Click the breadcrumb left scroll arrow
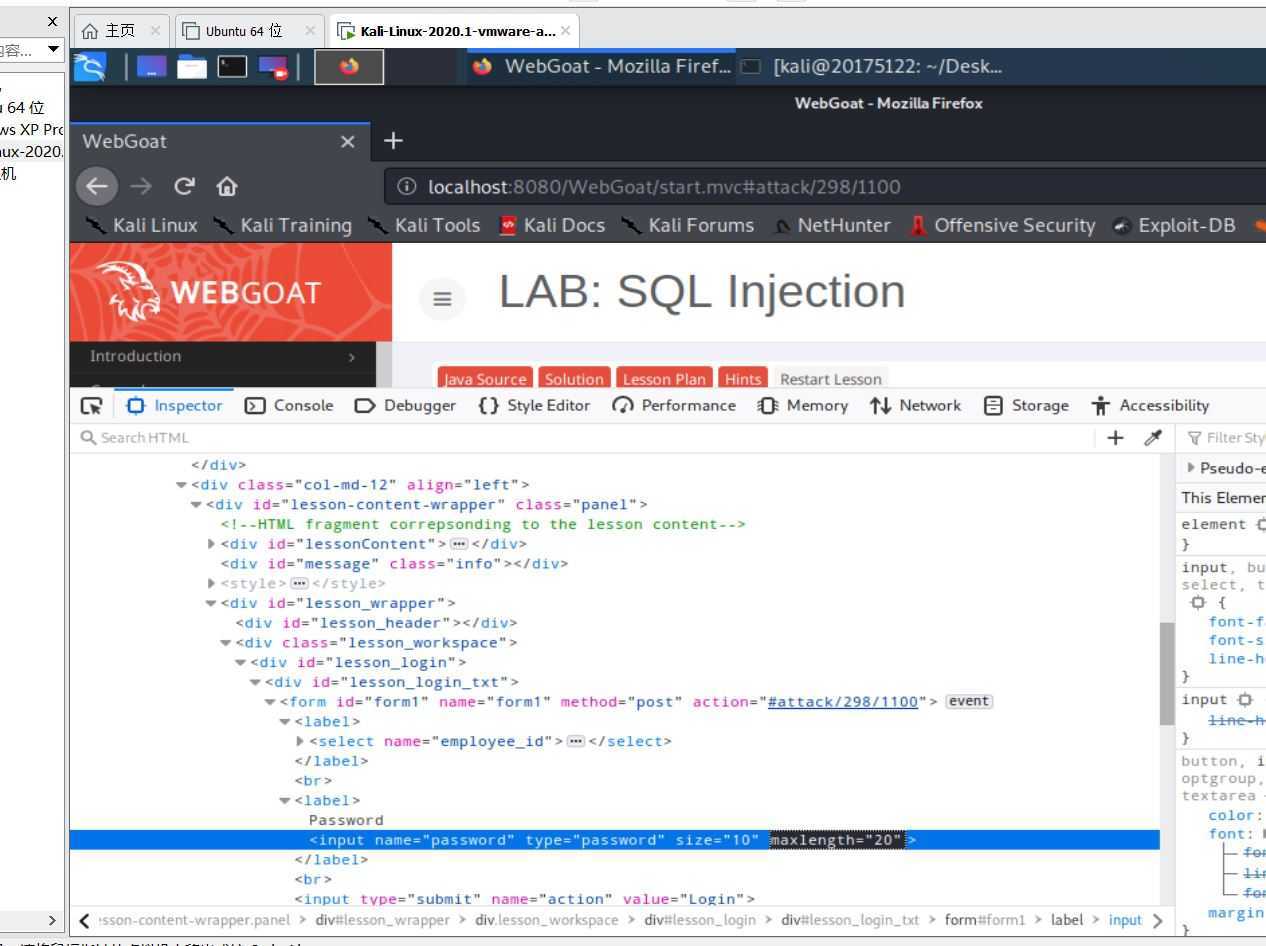Image resolution: width=1266 pixels, height=946 pixels. 84,920
